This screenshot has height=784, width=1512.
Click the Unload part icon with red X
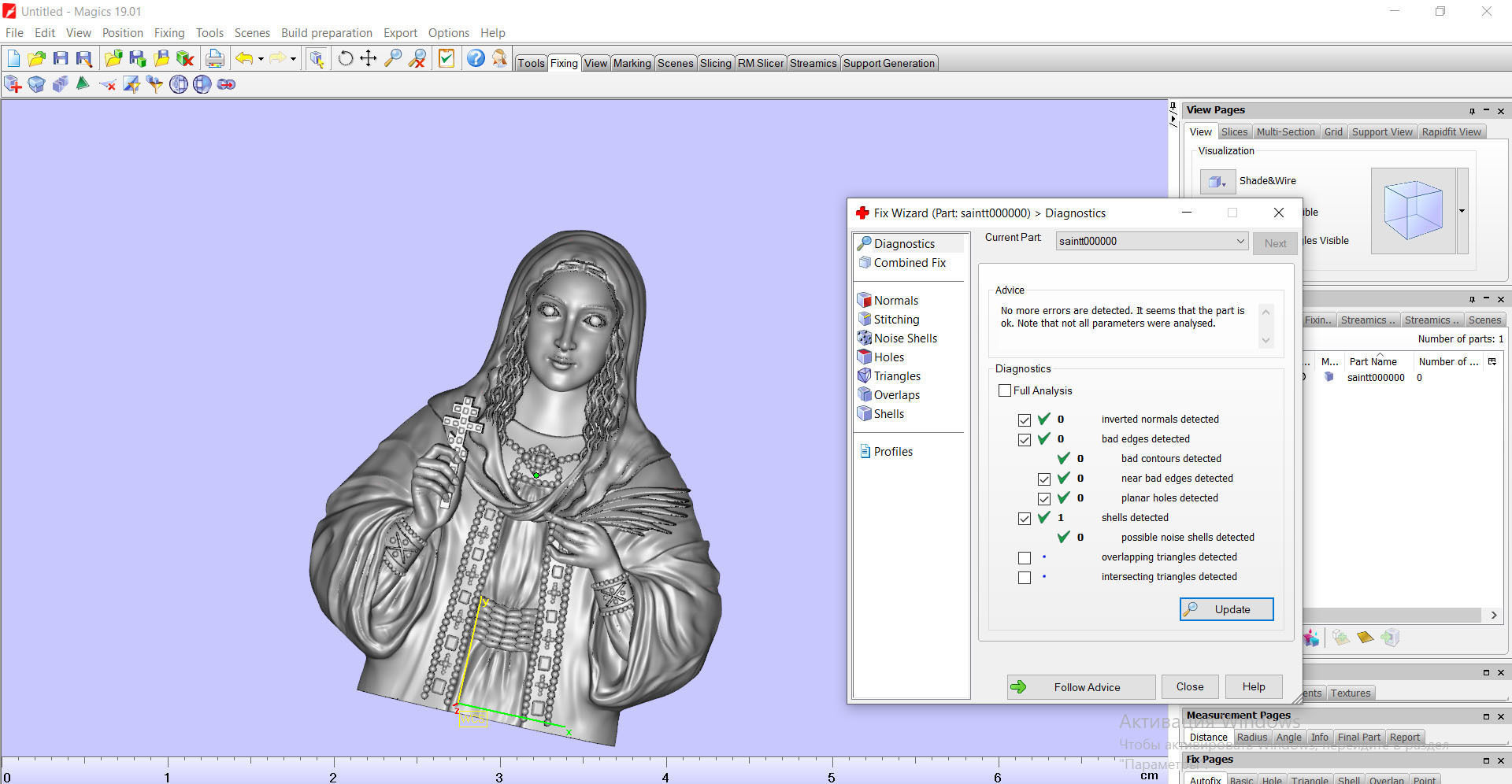coord(185,58)
